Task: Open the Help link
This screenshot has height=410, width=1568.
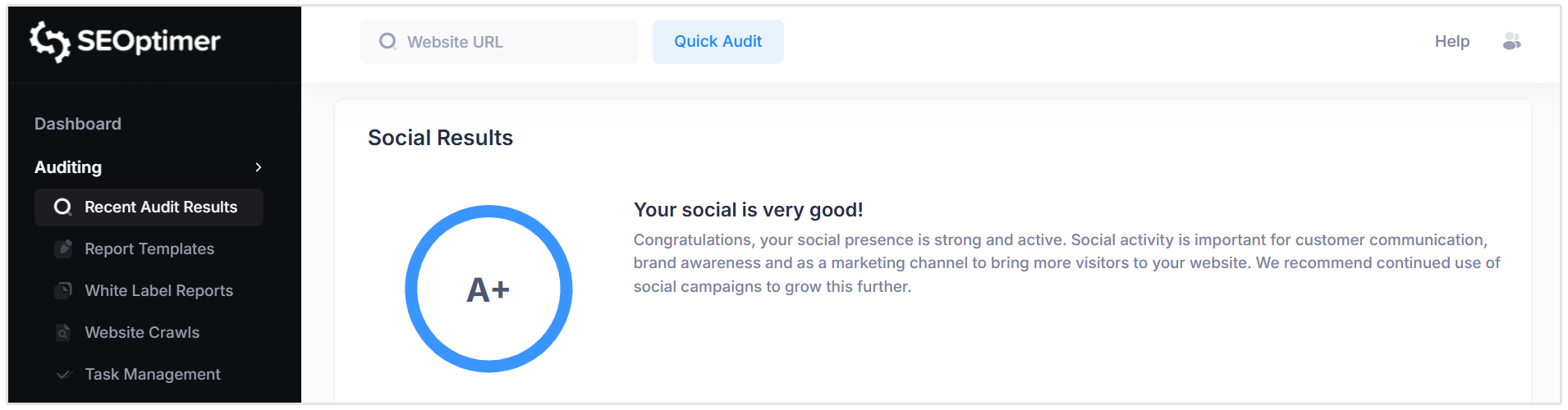Action: [1451, 42]
